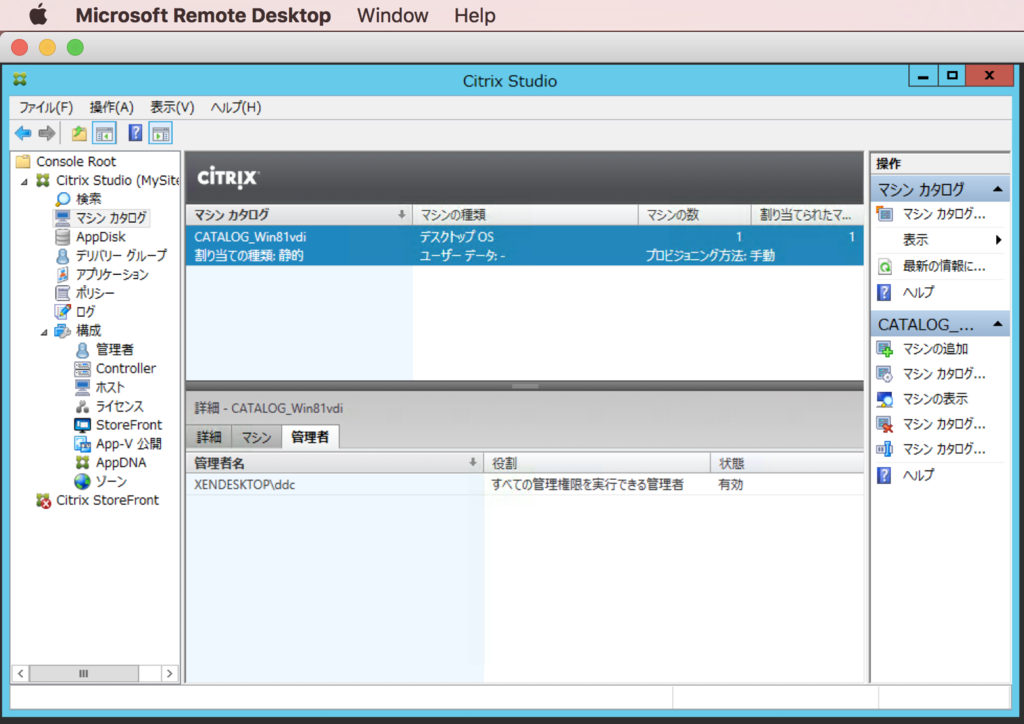Click the tree pane horizontal scrollbar thumb
This screenshot has width=1024, height=724.
pyautogui.click(x=84, y=673)
